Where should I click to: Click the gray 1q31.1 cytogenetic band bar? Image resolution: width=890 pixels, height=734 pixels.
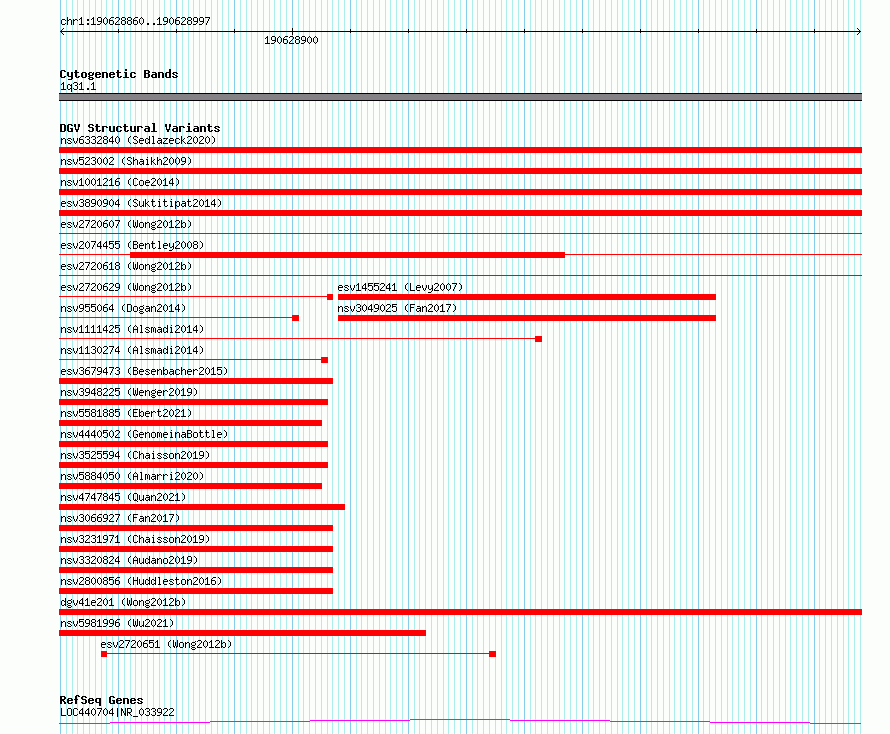click(x=460, y=97)
